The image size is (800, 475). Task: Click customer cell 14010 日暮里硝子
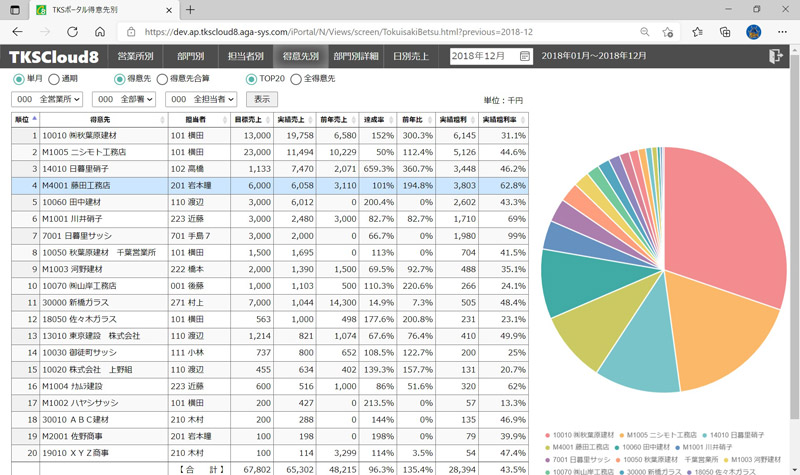[104, 169]
